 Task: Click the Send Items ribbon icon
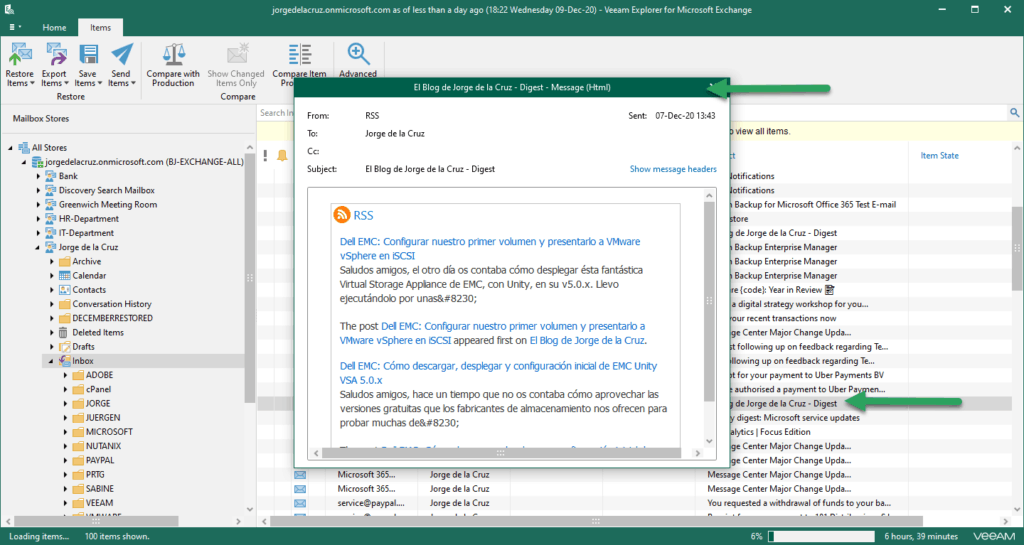[x=121, y=54]
